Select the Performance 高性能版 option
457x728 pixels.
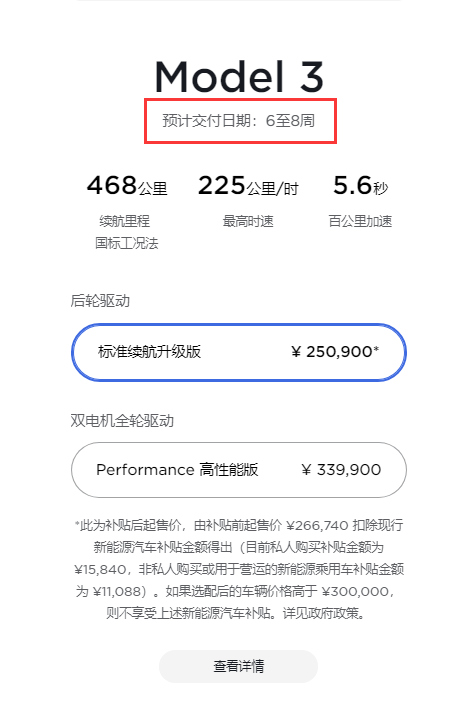click(239, 470)
